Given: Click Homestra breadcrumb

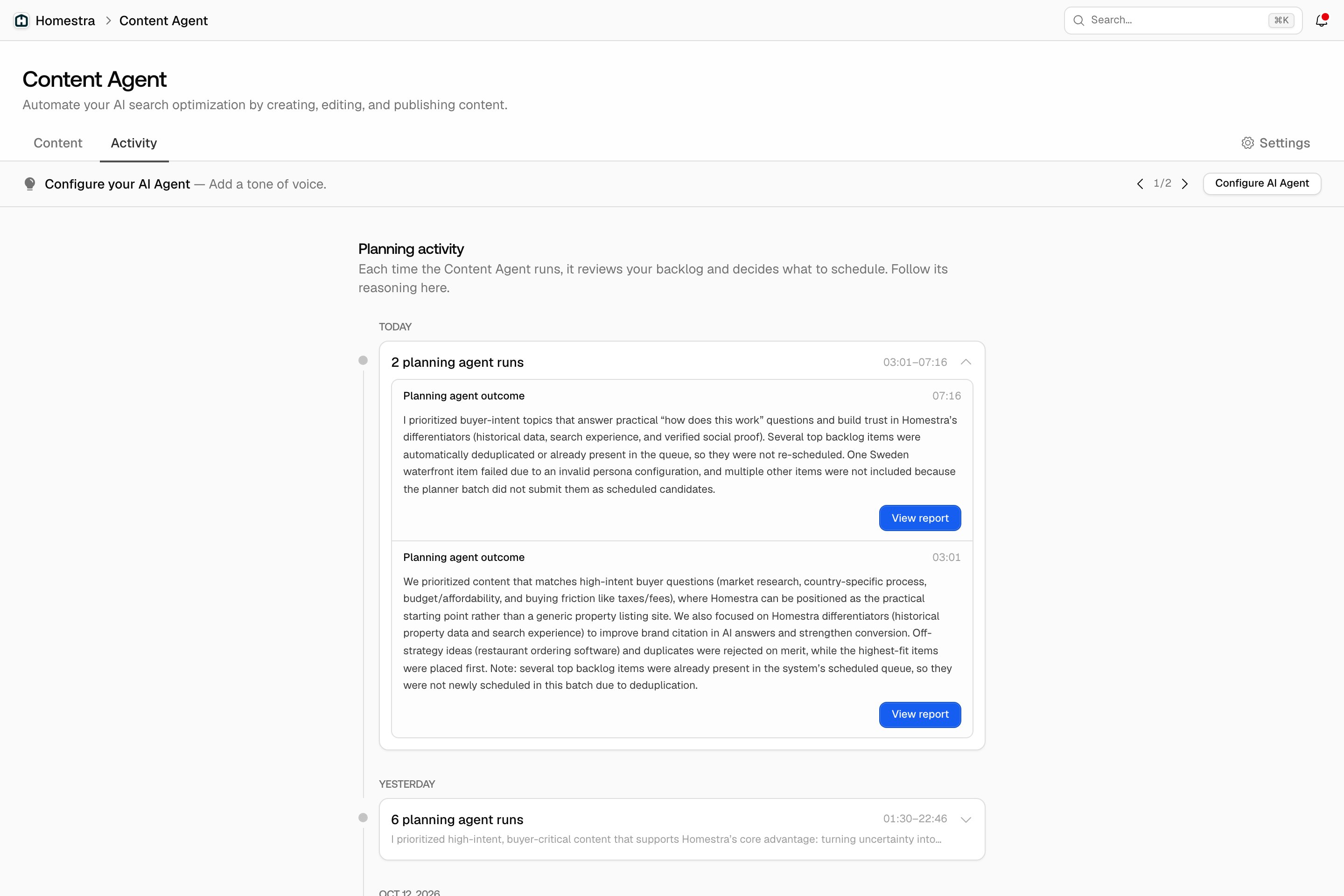Looking at the screenshot, I should [65, 21].
